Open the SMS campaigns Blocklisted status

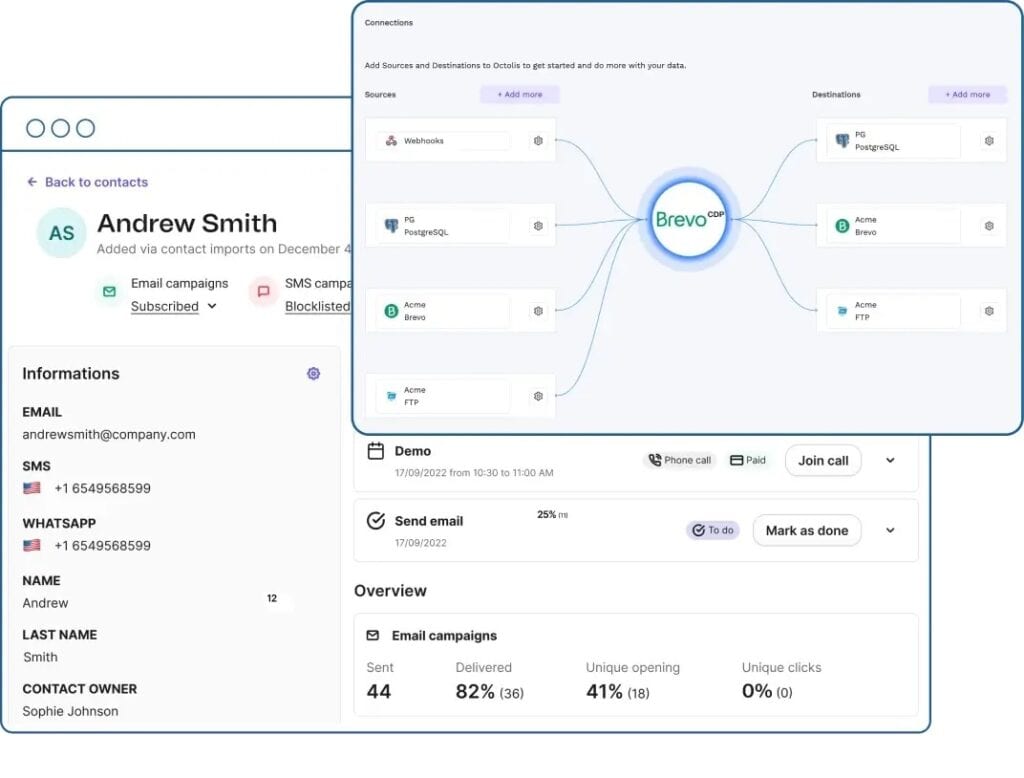(x=318, y=306)
